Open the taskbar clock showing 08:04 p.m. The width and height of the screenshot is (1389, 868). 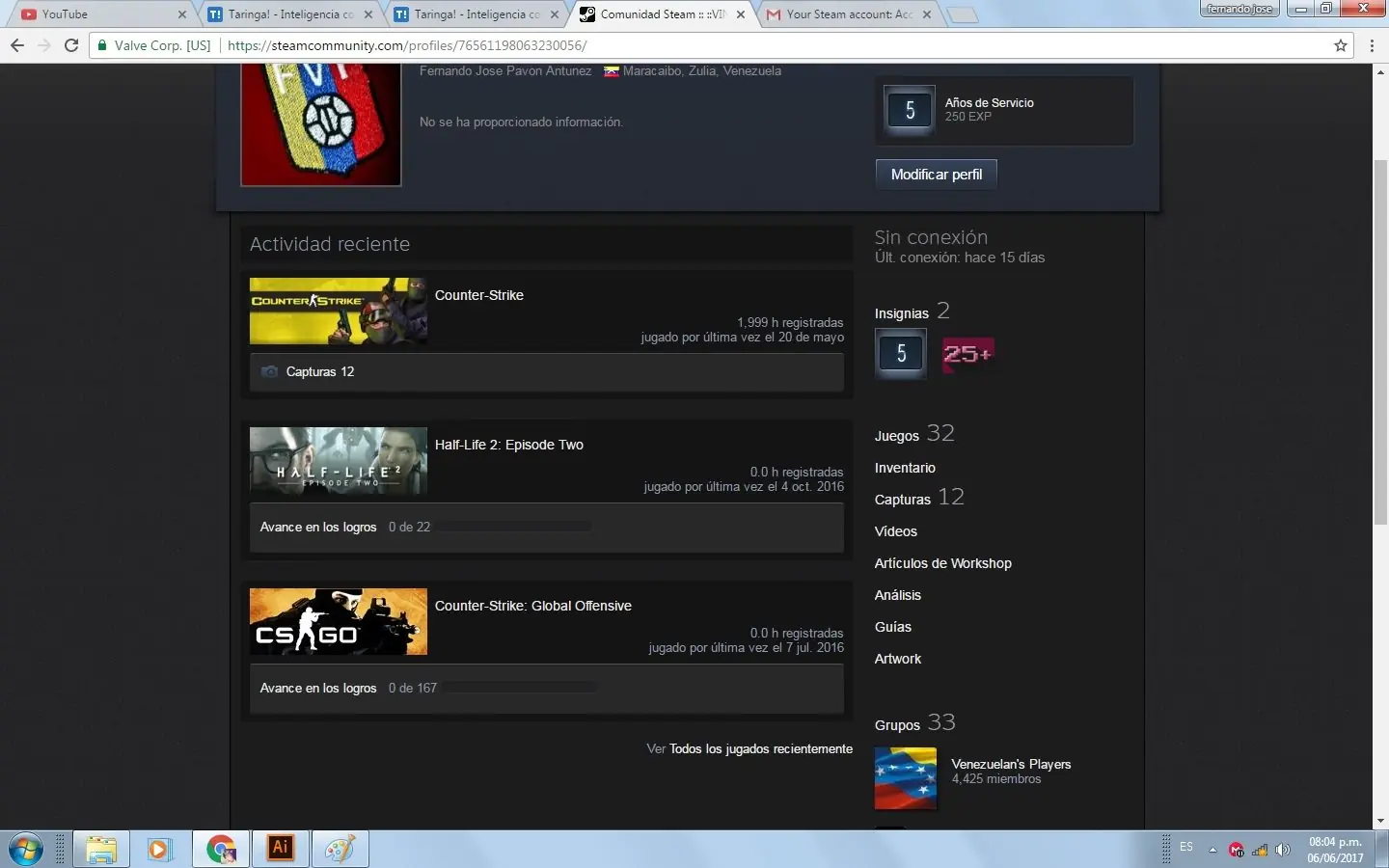[x=1335, y=850]
